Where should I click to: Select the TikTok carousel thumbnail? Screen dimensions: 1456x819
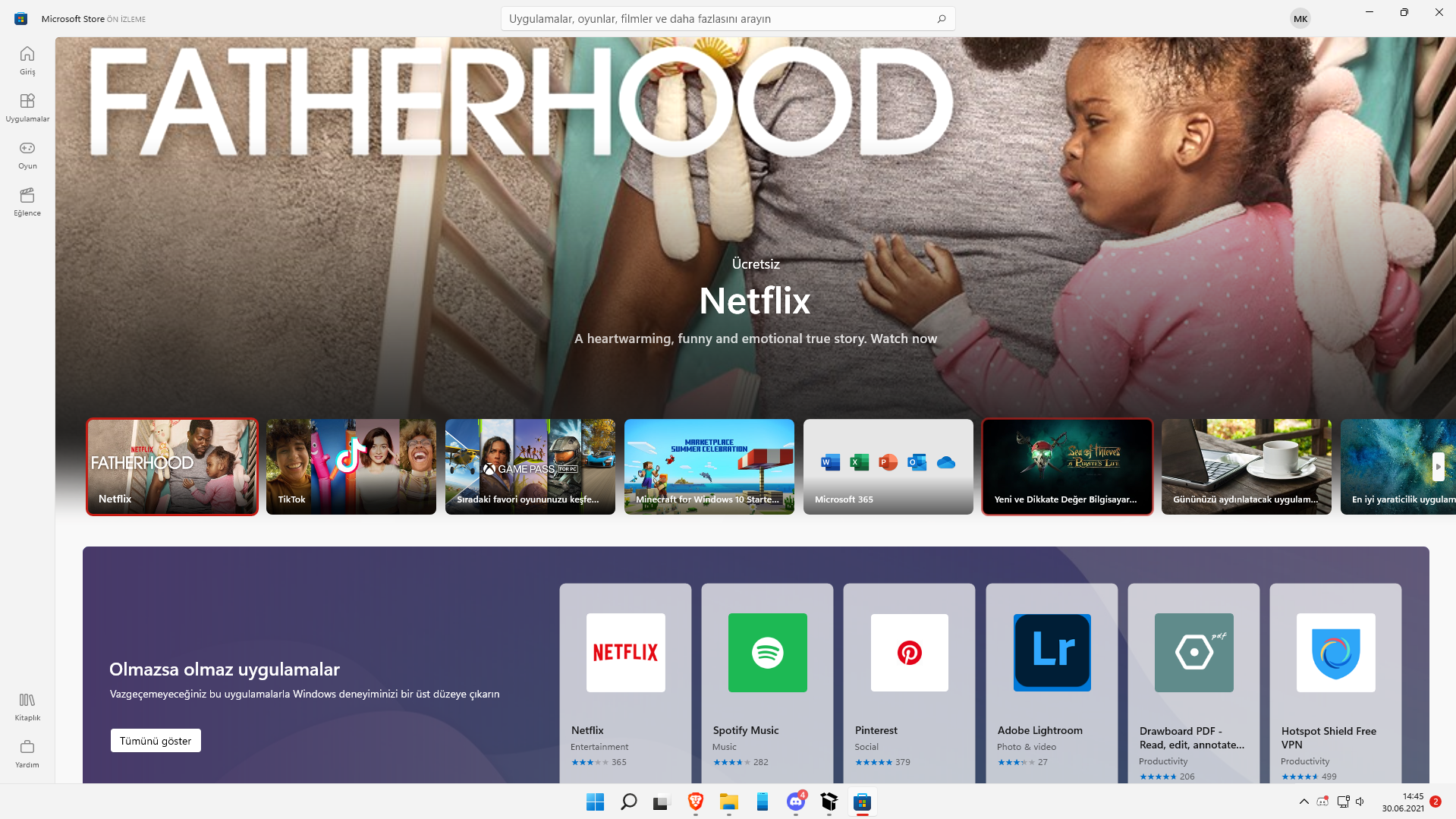(x=351, y=467)
